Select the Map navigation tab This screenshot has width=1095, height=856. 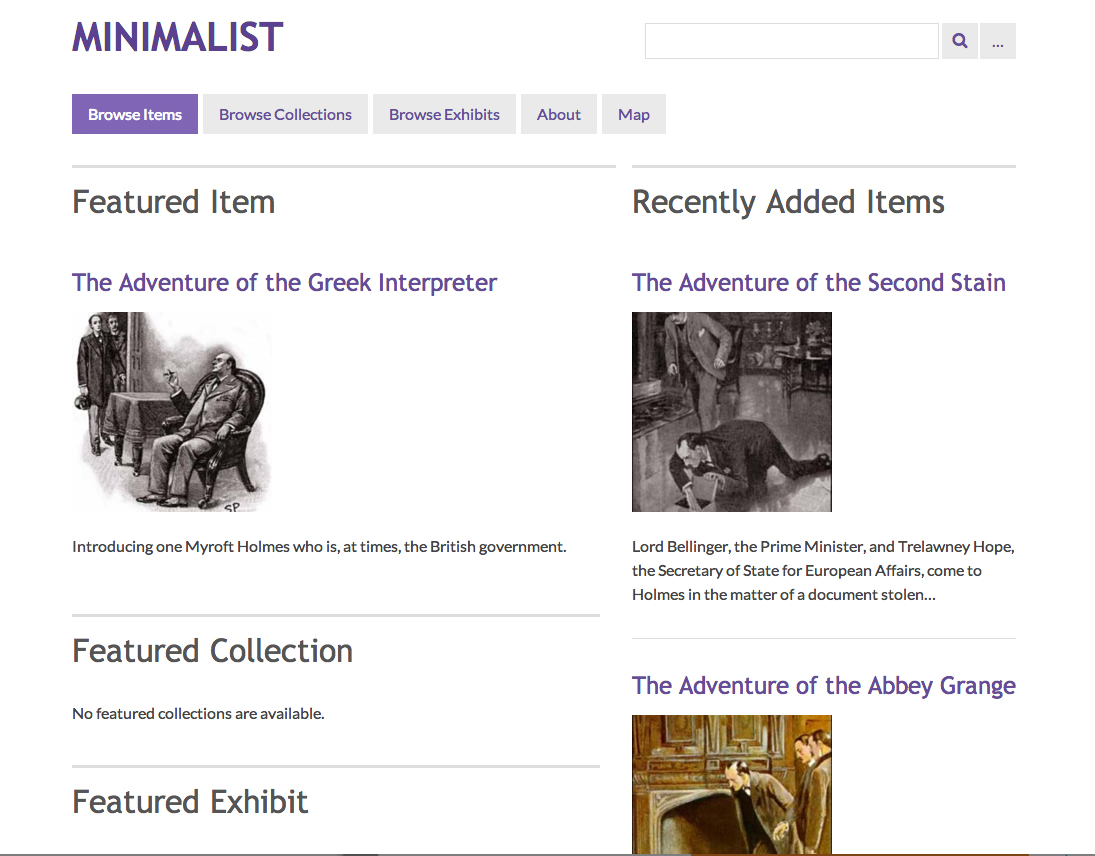634,114
